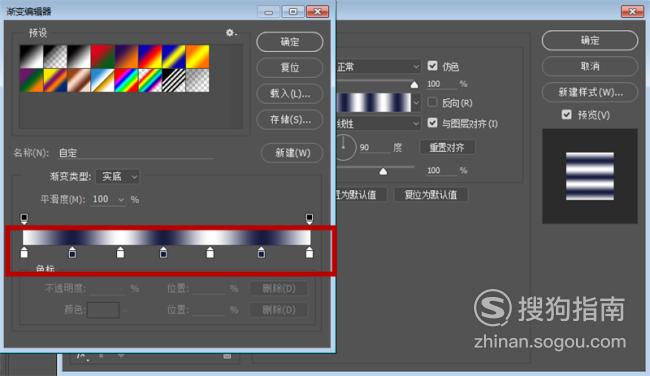Choose the copper gradient preset
The image size is (650, 376).
point(79,80)
